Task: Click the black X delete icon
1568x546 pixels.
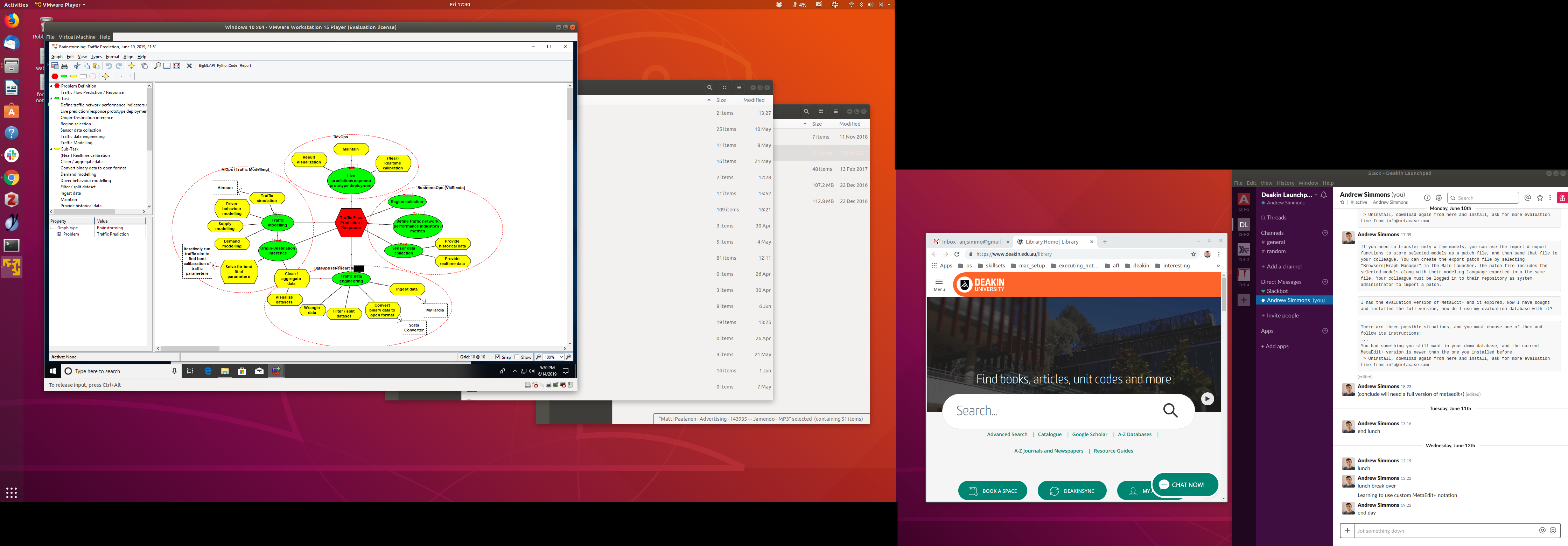Action: (189, 66)
